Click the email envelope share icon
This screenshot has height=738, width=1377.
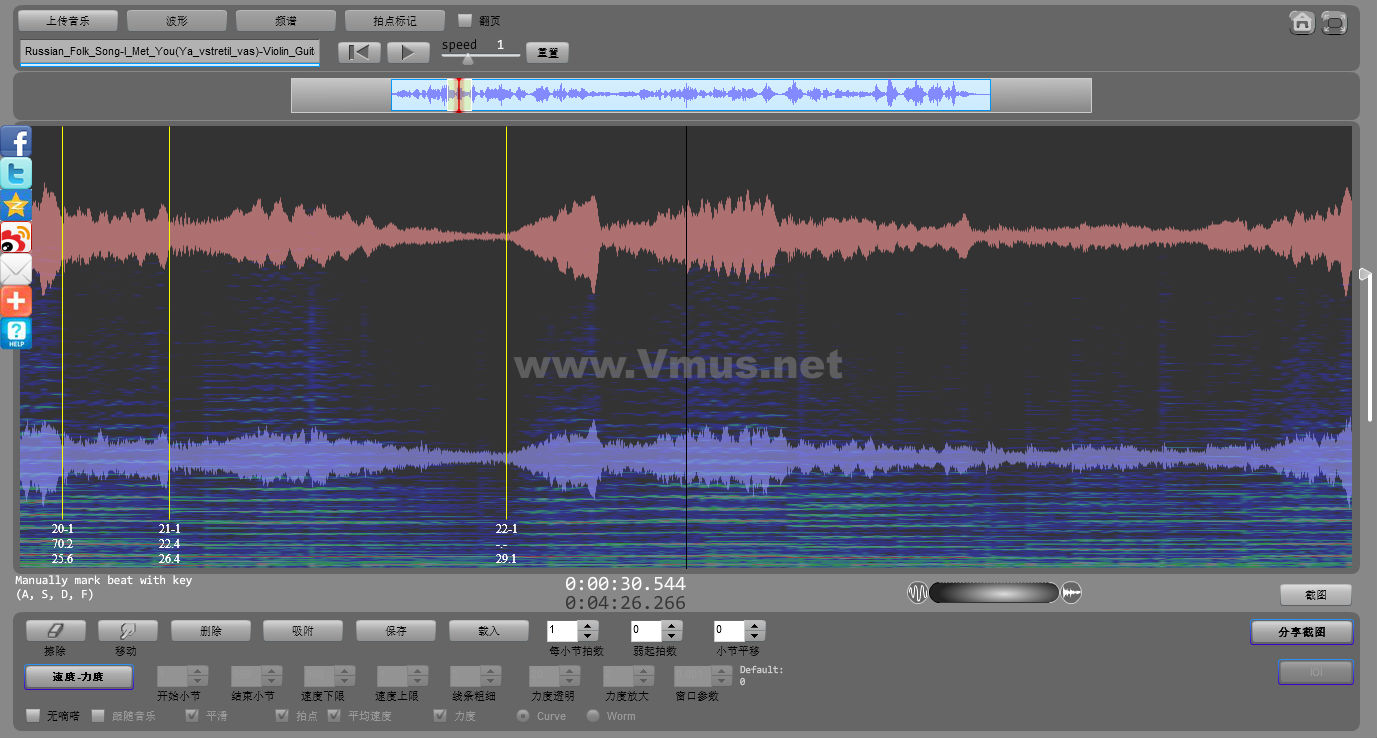16,269
